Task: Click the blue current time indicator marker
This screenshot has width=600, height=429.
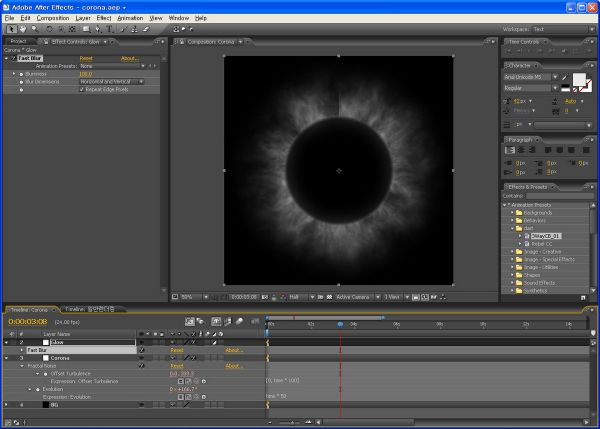Action: click(x=340, y=325)
